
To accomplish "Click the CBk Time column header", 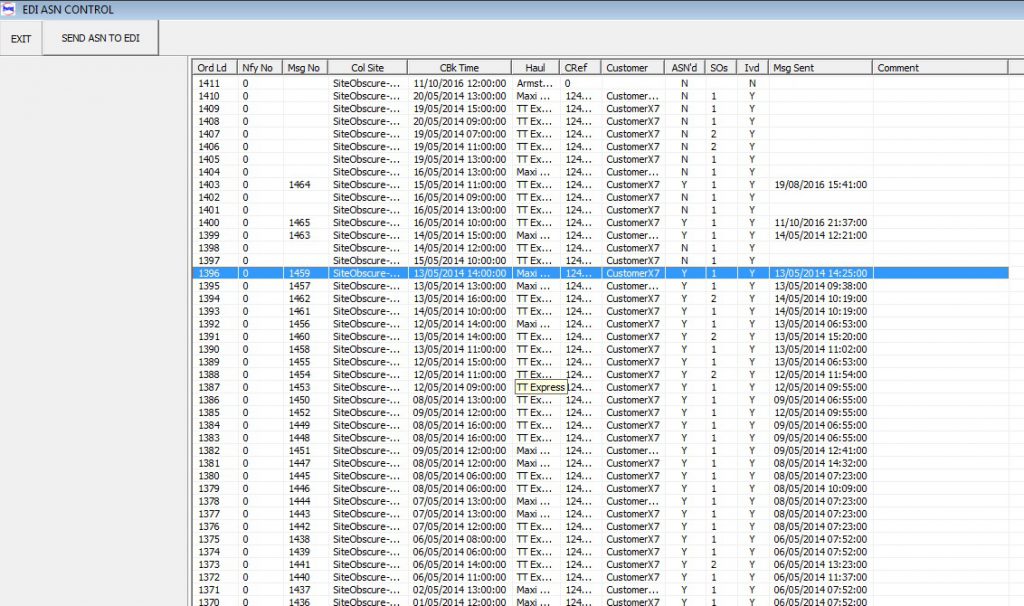I will (459, 68).
